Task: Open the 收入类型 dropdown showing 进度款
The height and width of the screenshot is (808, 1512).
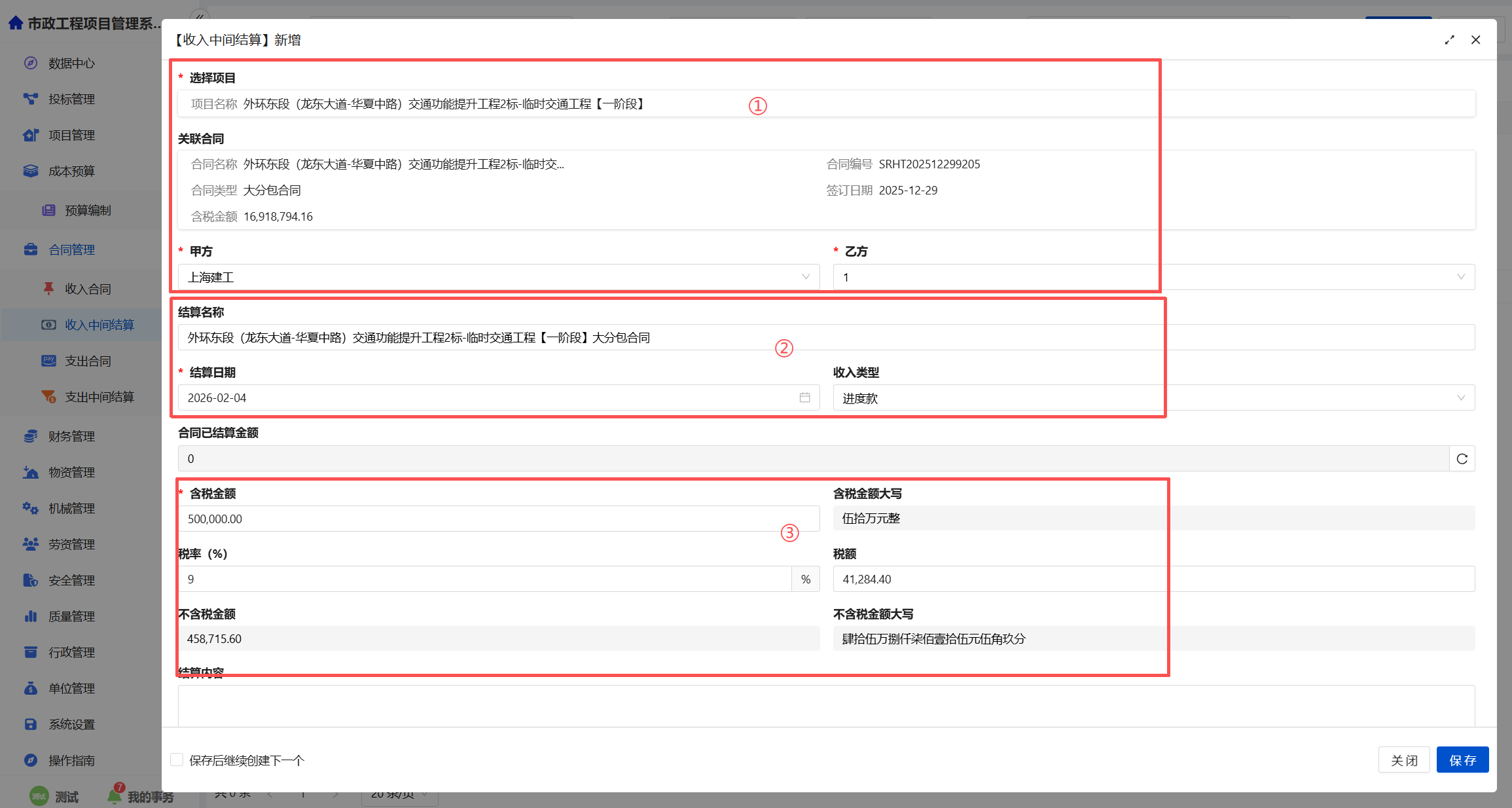Action: (1462, 397)
